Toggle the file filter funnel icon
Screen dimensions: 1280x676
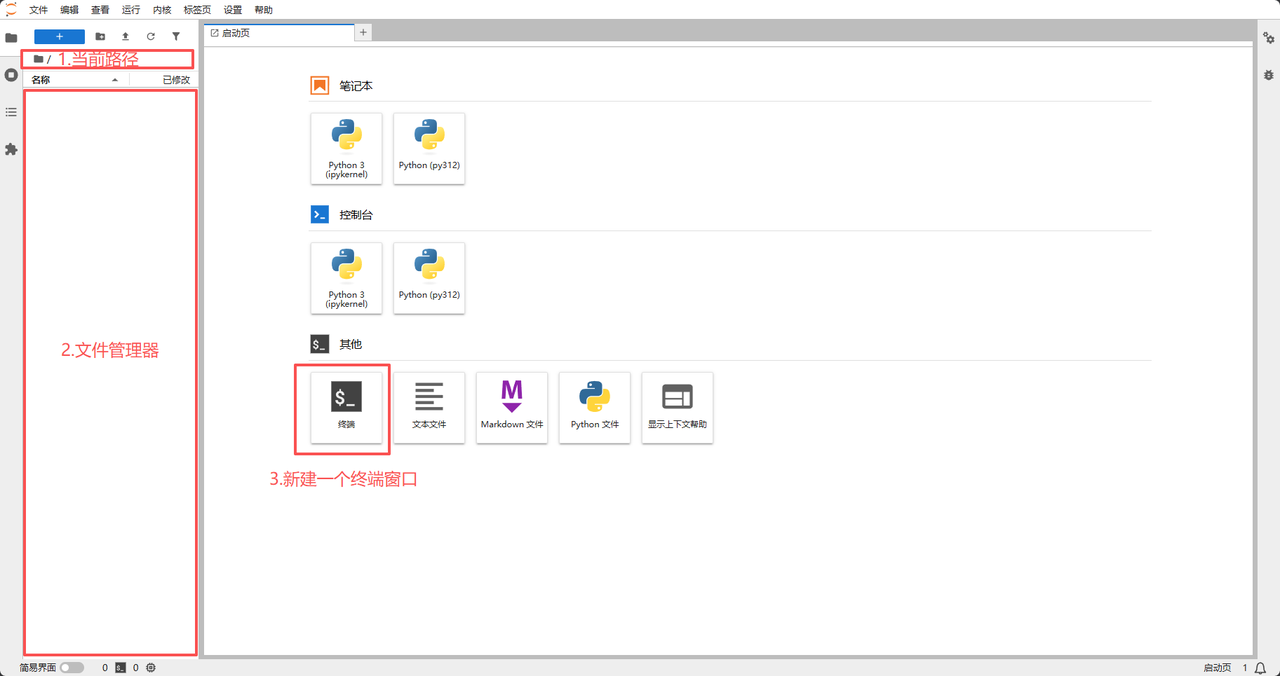pos(176,36)
